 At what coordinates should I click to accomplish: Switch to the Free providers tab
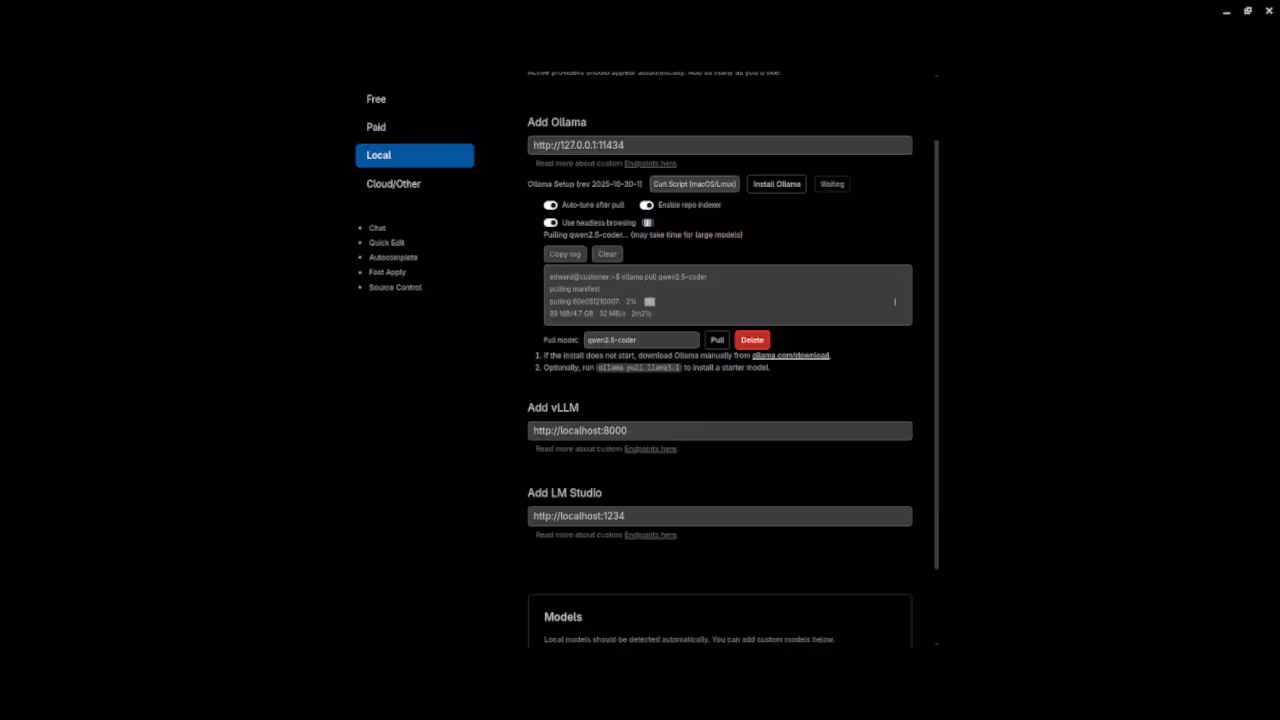[x=376, y=99]
